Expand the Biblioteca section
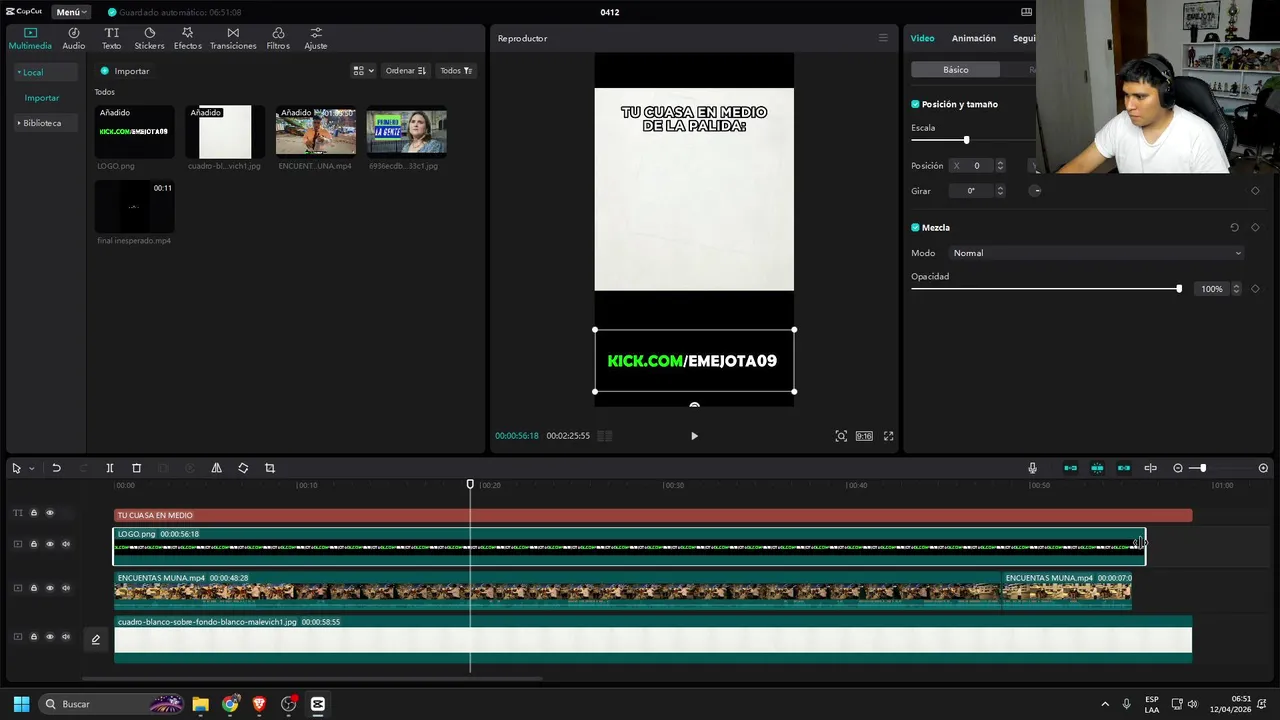This screenshot has height=720, width=1280. coord(44,123)
